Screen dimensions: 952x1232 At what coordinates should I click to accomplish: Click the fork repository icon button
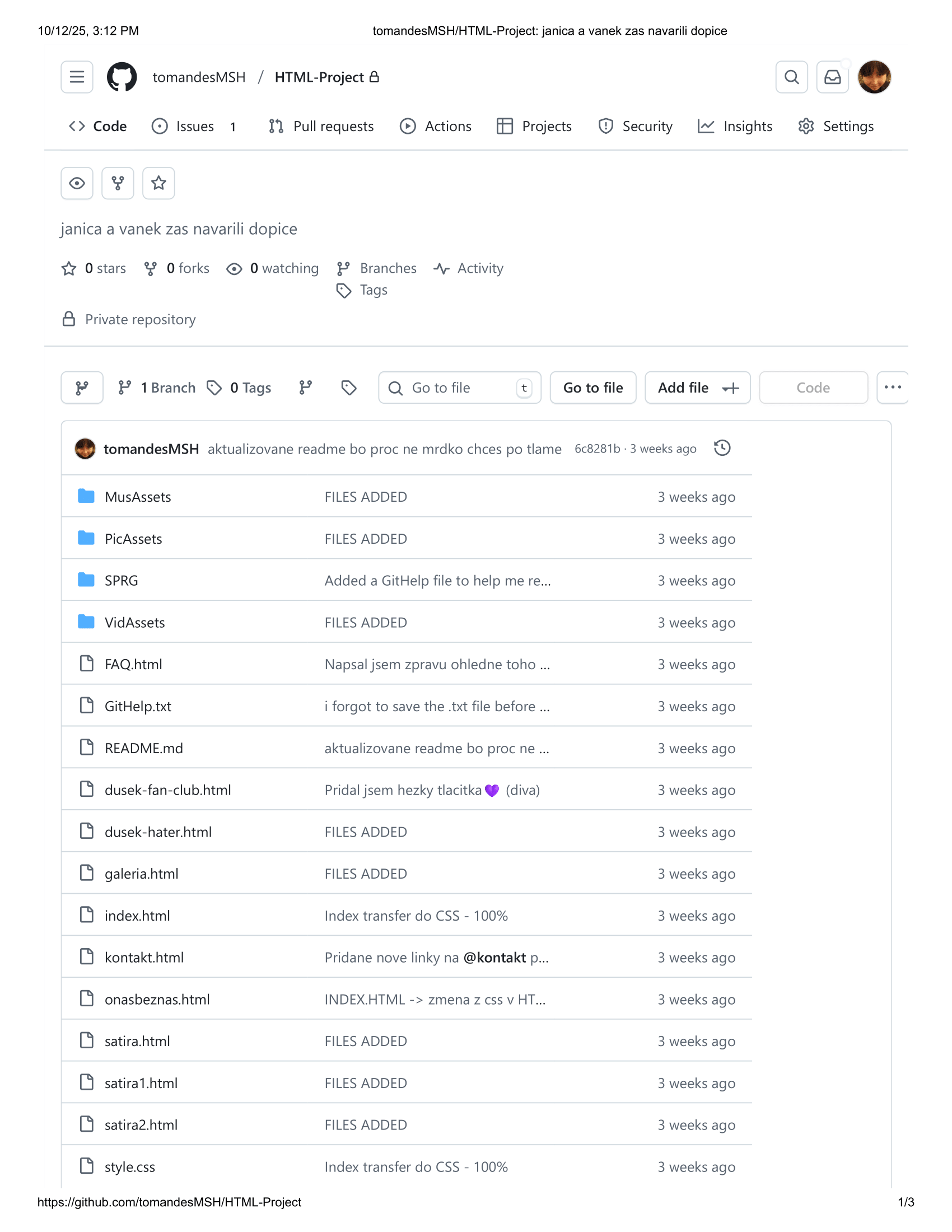(x=117, y=183)
